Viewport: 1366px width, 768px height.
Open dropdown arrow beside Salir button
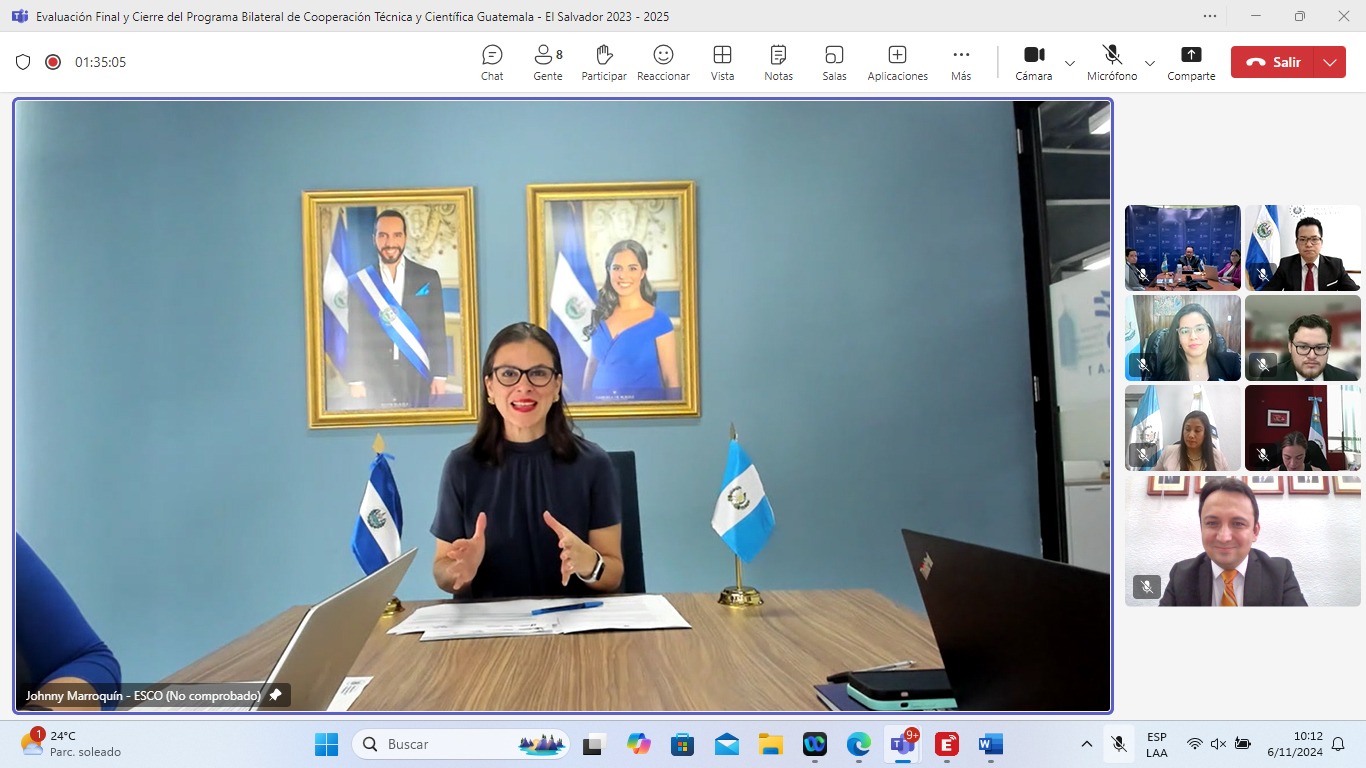(x=1329, y=62)
